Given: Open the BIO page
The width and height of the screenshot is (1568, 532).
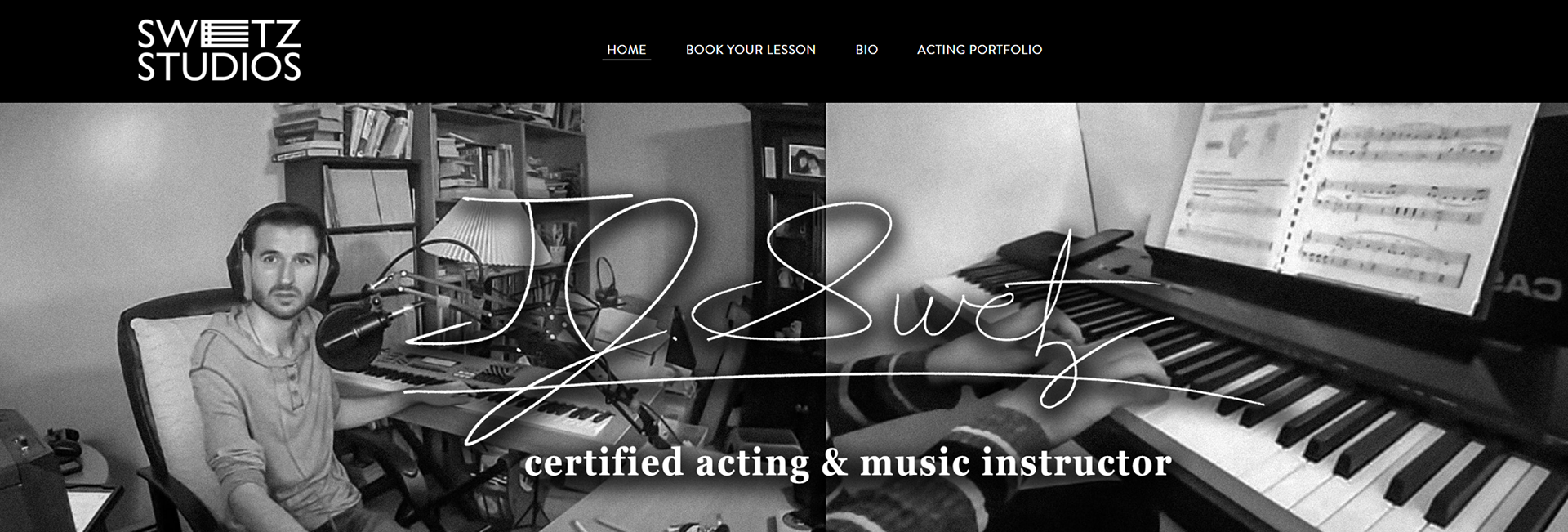Looking at the screenshot, I should coord(866,49).
